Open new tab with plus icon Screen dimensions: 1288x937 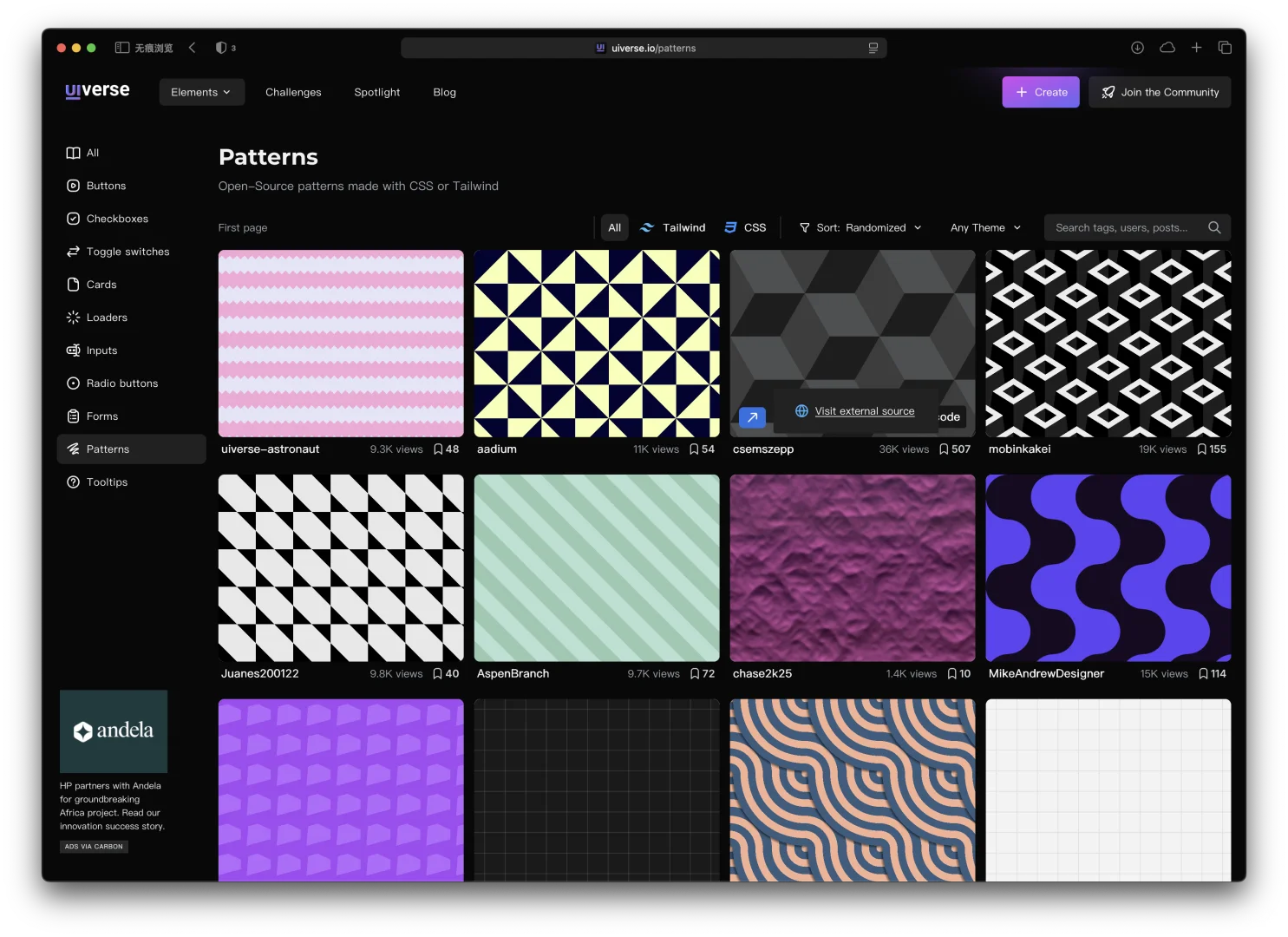(x=1196, y=48)
